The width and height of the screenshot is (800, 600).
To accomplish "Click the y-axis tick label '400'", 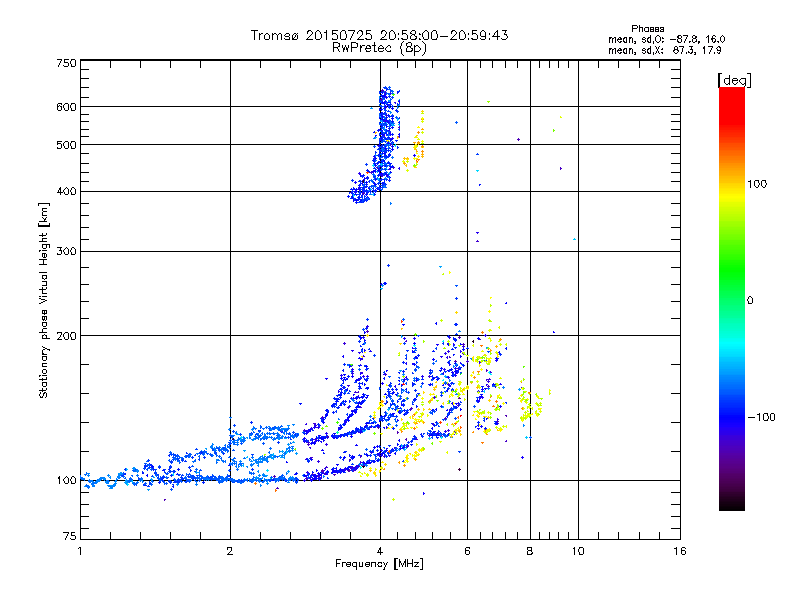I will [67, 191].
